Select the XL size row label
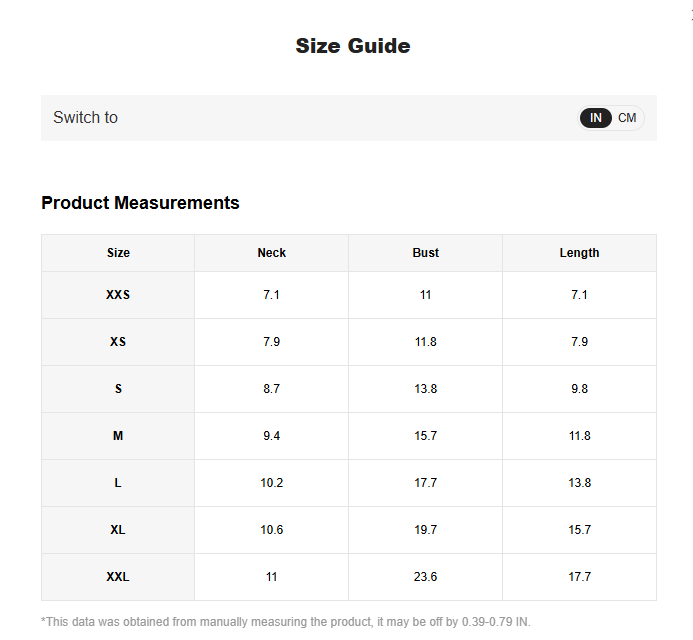 pyautogui.click(x=118, y=530)
